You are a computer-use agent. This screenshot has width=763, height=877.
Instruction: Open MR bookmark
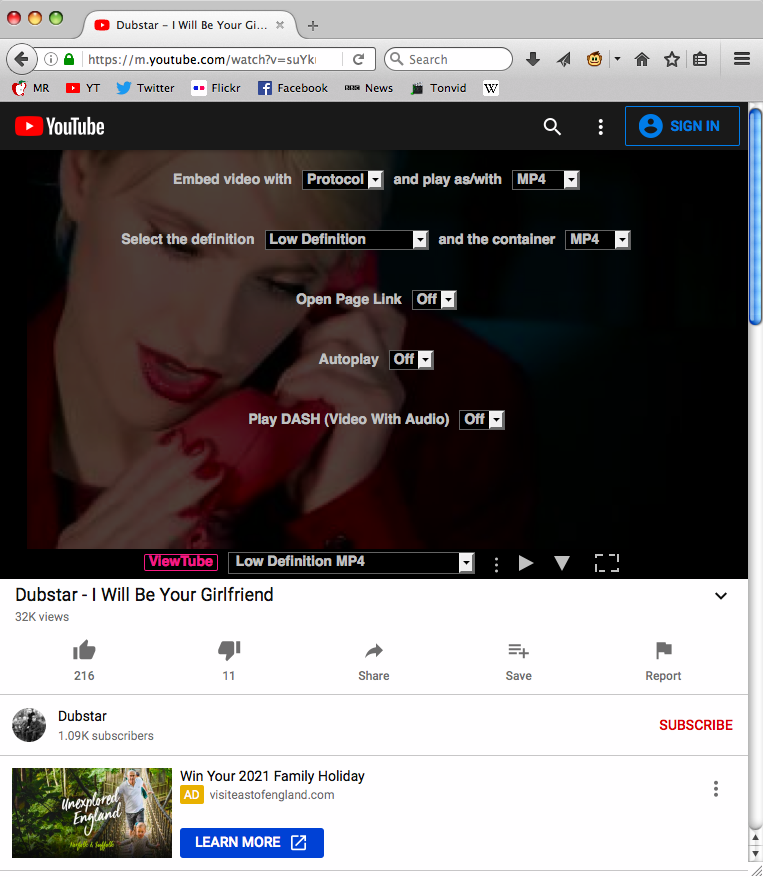pos(31,88)
